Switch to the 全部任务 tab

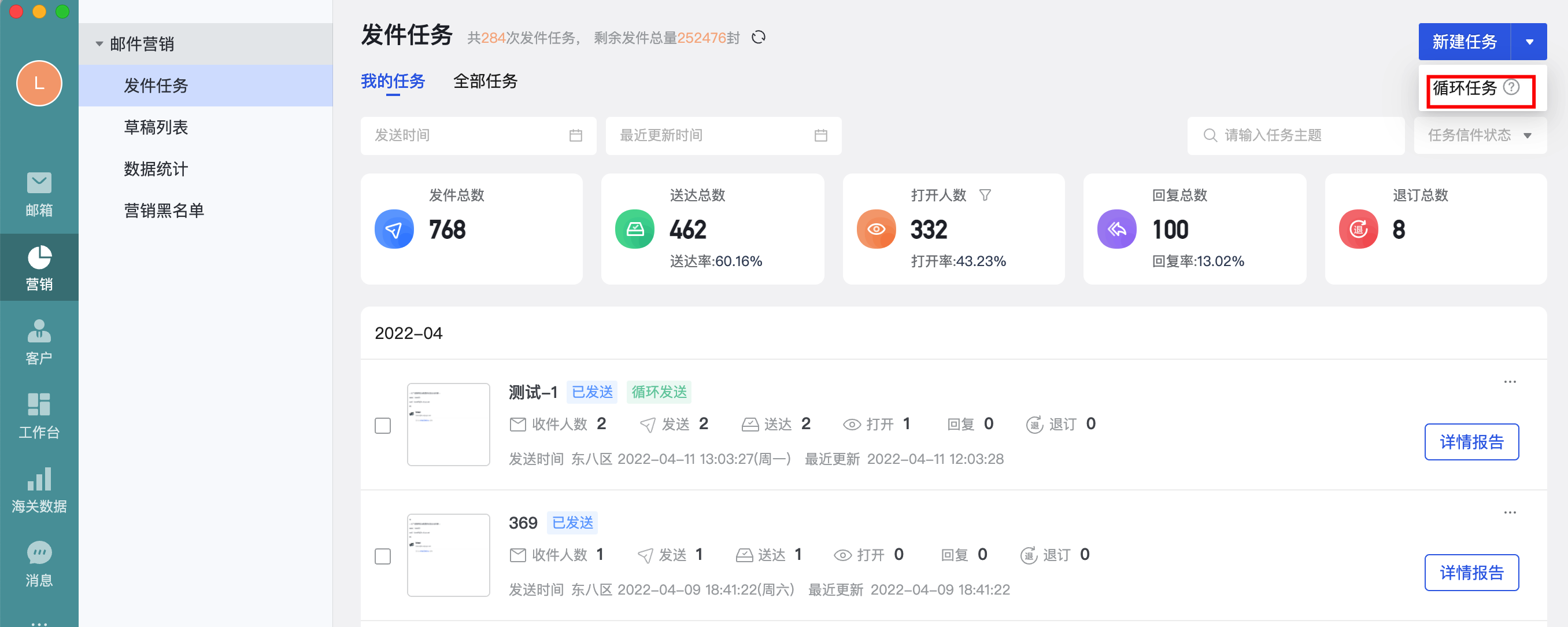[x=485, y=81]
